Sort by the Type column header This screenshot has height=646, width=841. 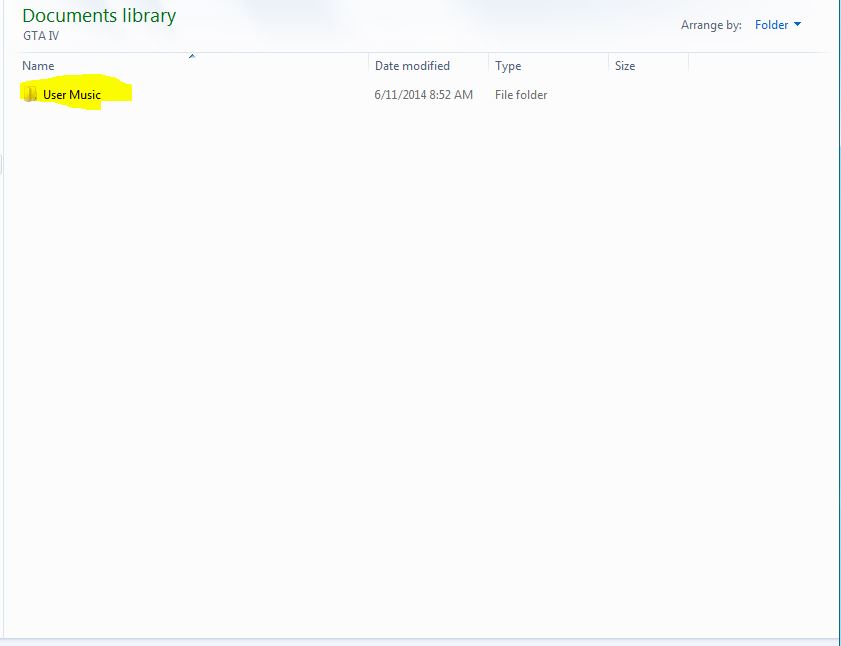(508, 66)
